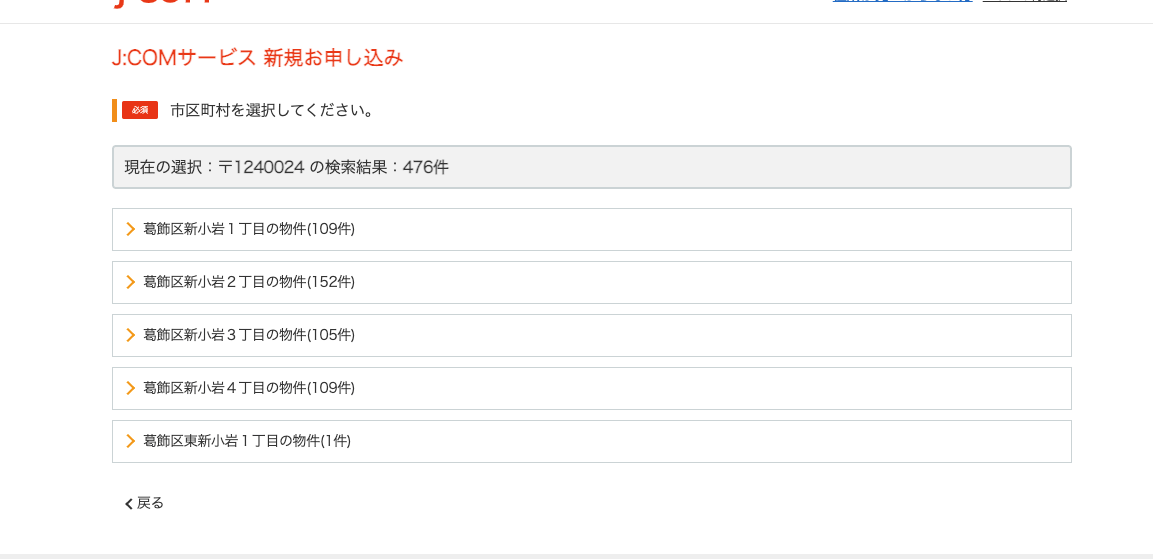The width and height of the screenshot is (1153, 559).
Task: Click the chevron icon next to 新小岩３丁目
Action: pyautogui.click(x=130, y=335)
